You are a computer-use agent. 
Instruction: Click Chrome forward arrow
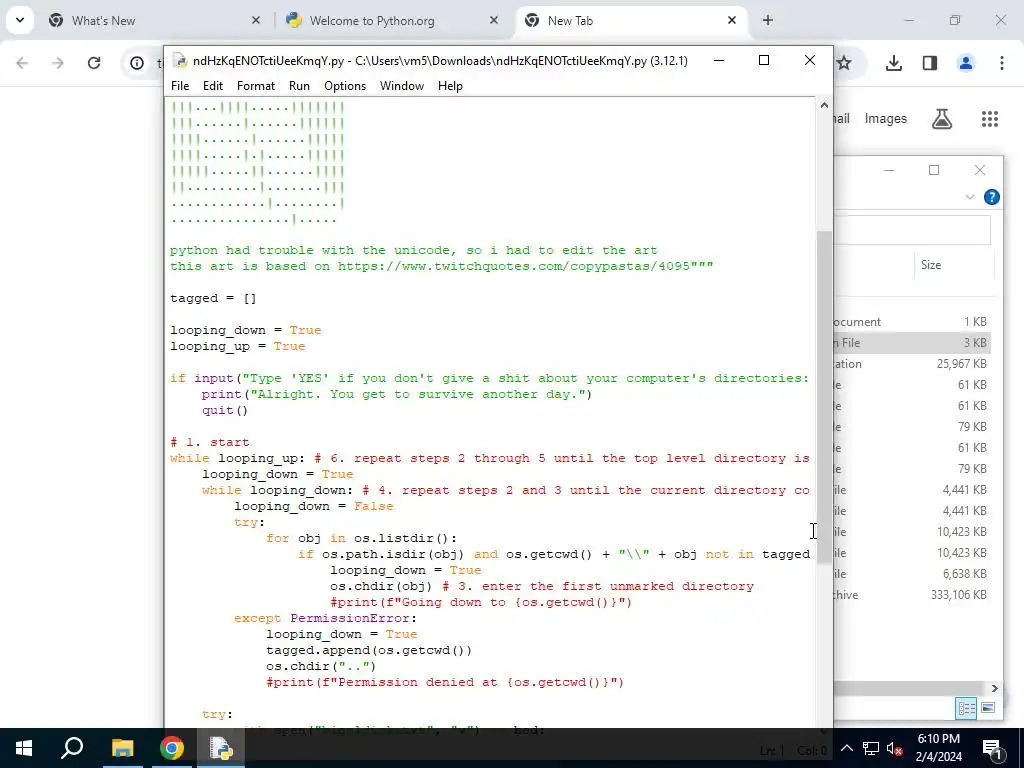[58, 63]
